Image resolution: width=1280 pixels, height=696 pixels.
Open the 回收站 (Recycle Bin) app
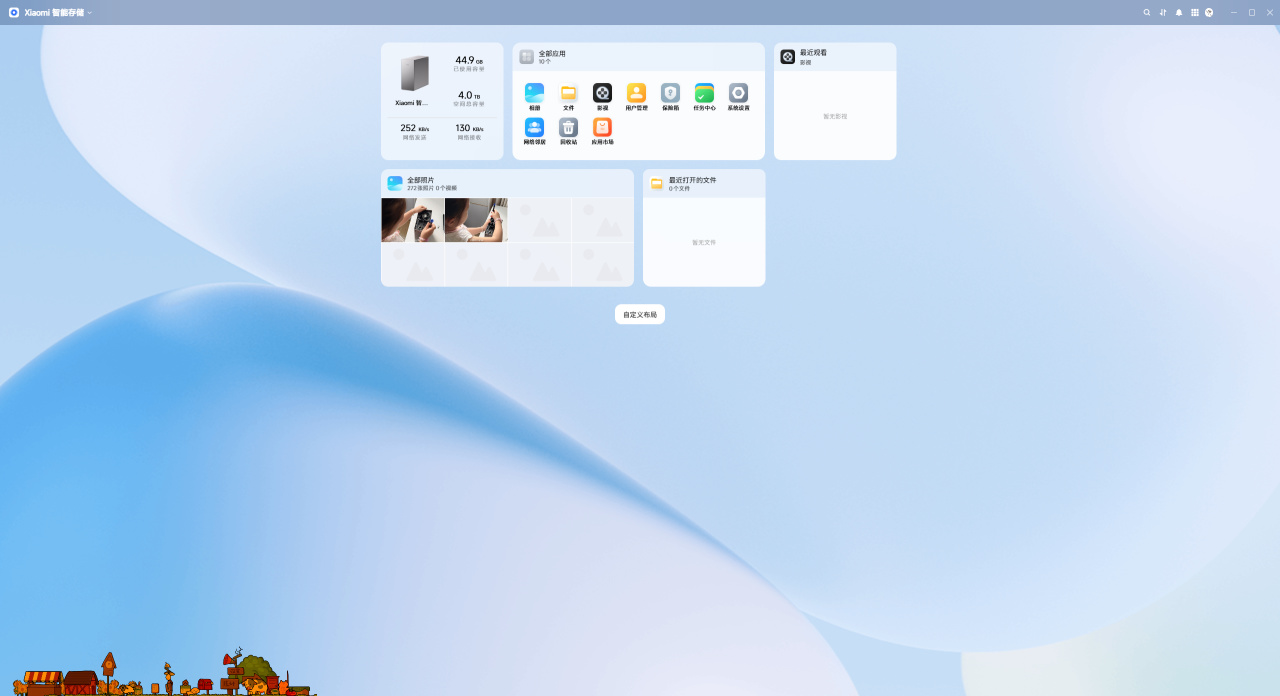568,127
